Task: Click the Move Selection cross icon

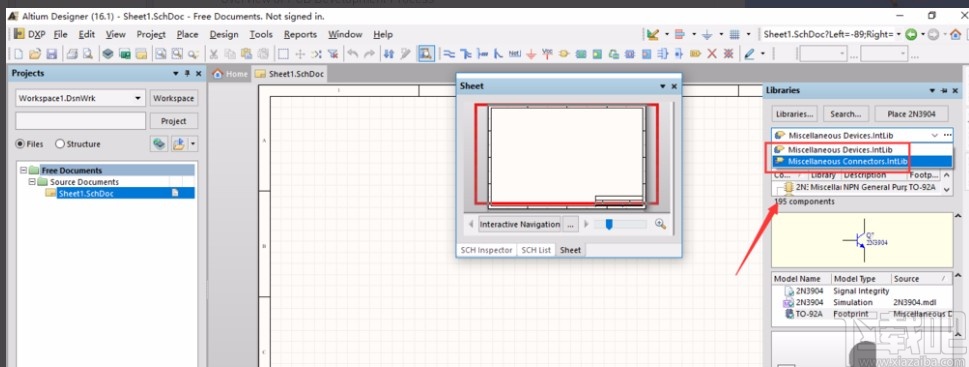Action: tap(300, 54)
